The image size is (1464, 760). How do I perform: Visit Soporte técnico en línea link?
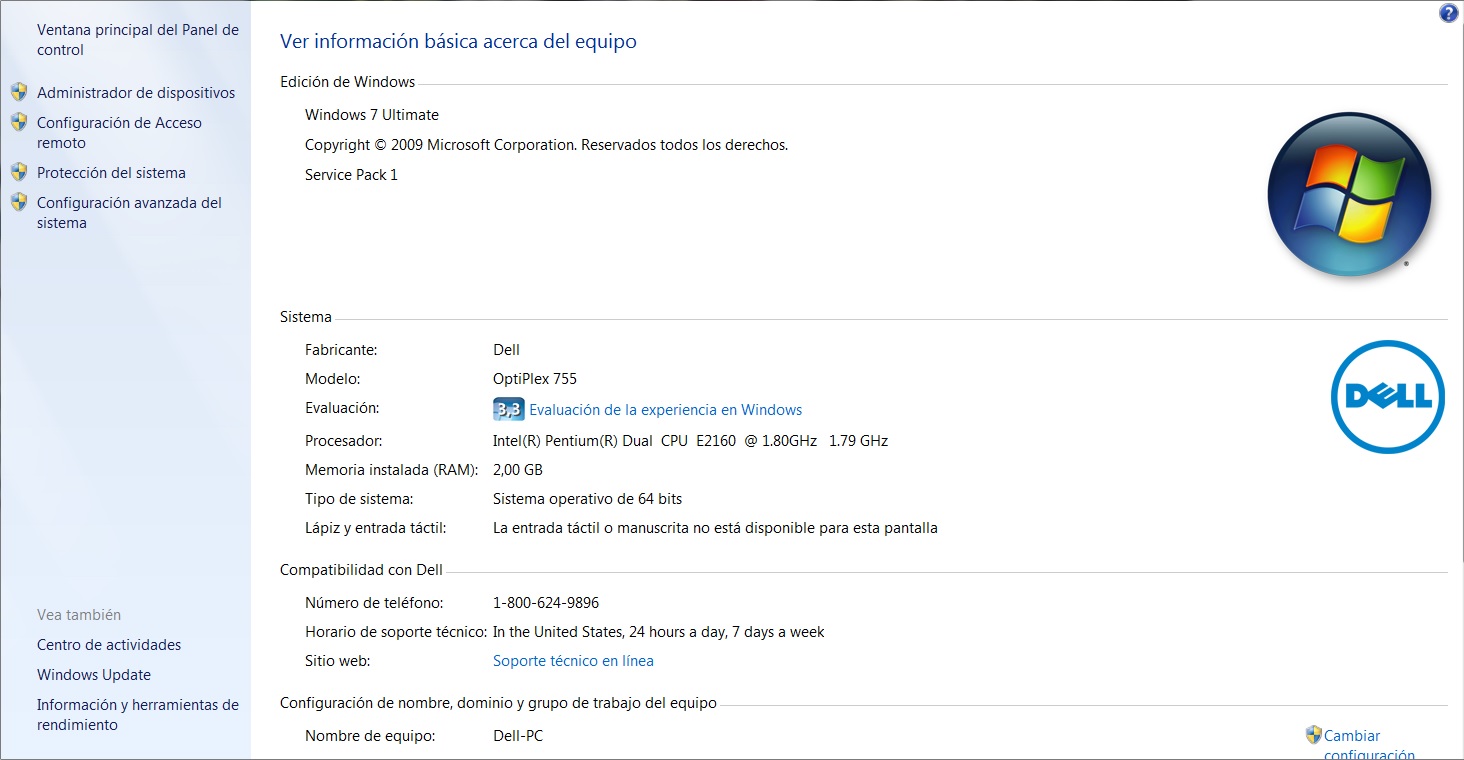pyautogui.click(x=573, y=661)
